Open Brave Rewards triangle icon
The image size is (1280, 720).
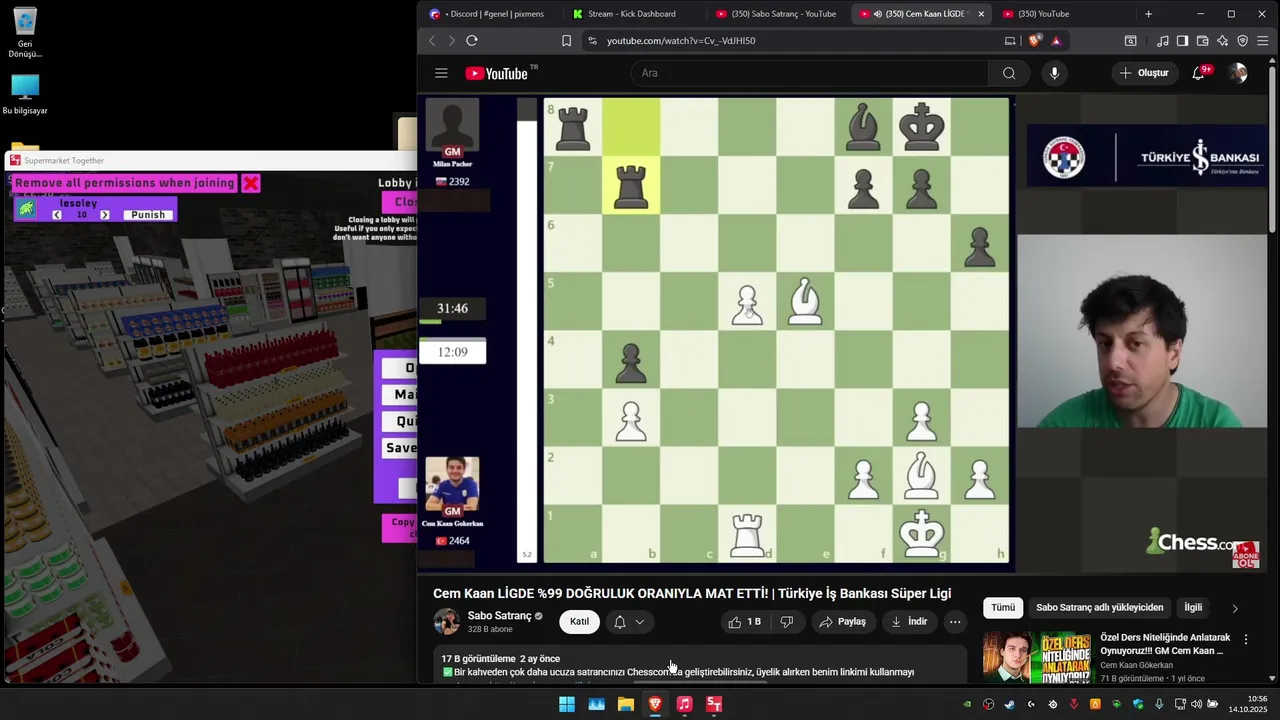pyautogui.click(x=1056, y=41)
